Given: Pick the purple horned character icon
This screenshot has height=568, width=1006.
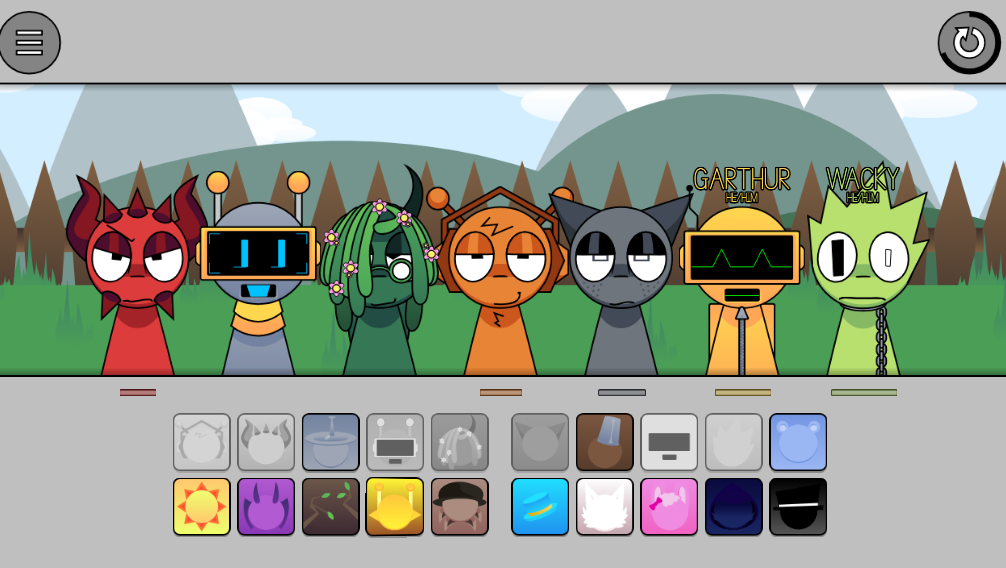Looking at the screenshot, I should click(x=266, y=506).
